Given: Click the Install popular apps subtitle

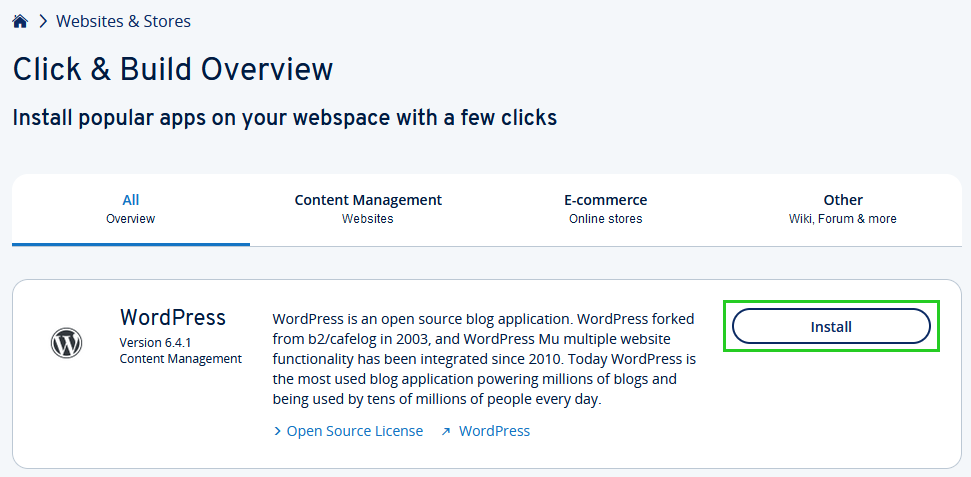Looking at the screenshot, I should pos(284,118).
